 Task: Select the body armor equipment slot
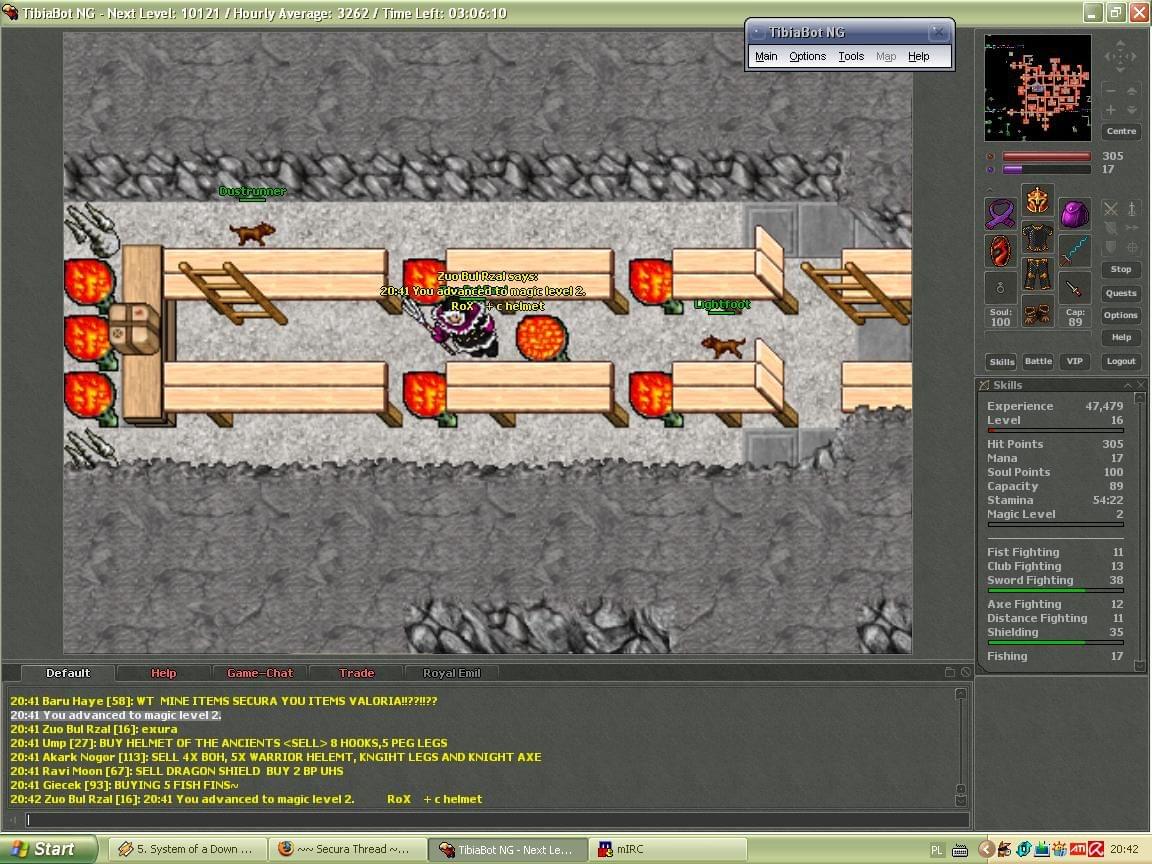coord(1037,237)
